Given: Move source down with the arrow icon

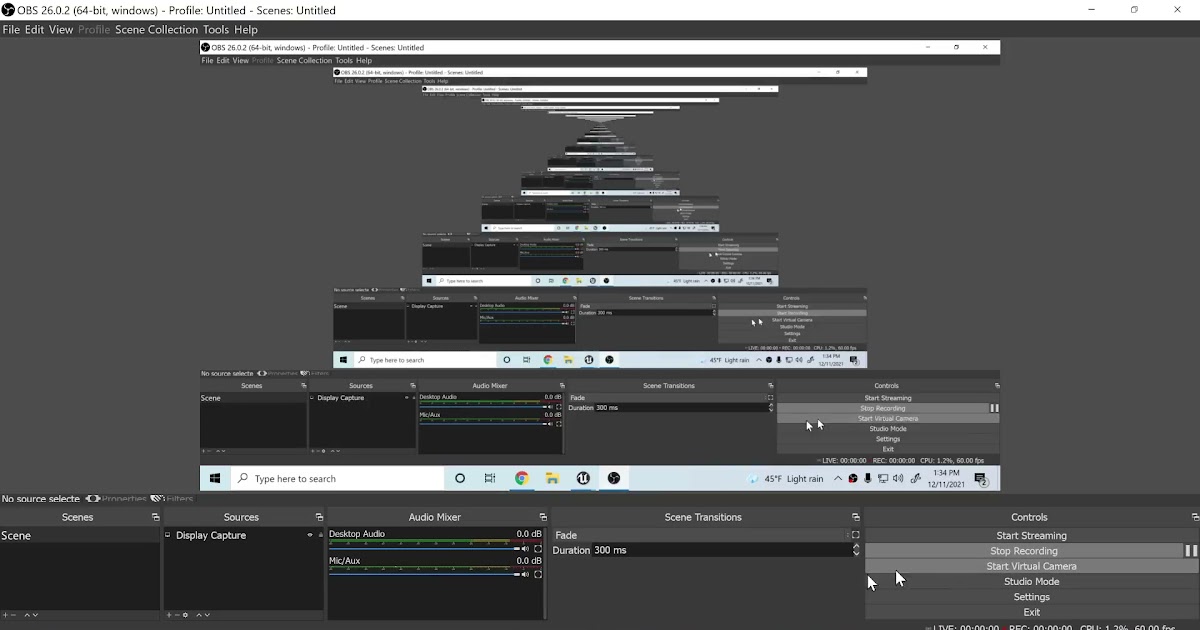Looking at the screenshot, I should (x=208, y=615).
